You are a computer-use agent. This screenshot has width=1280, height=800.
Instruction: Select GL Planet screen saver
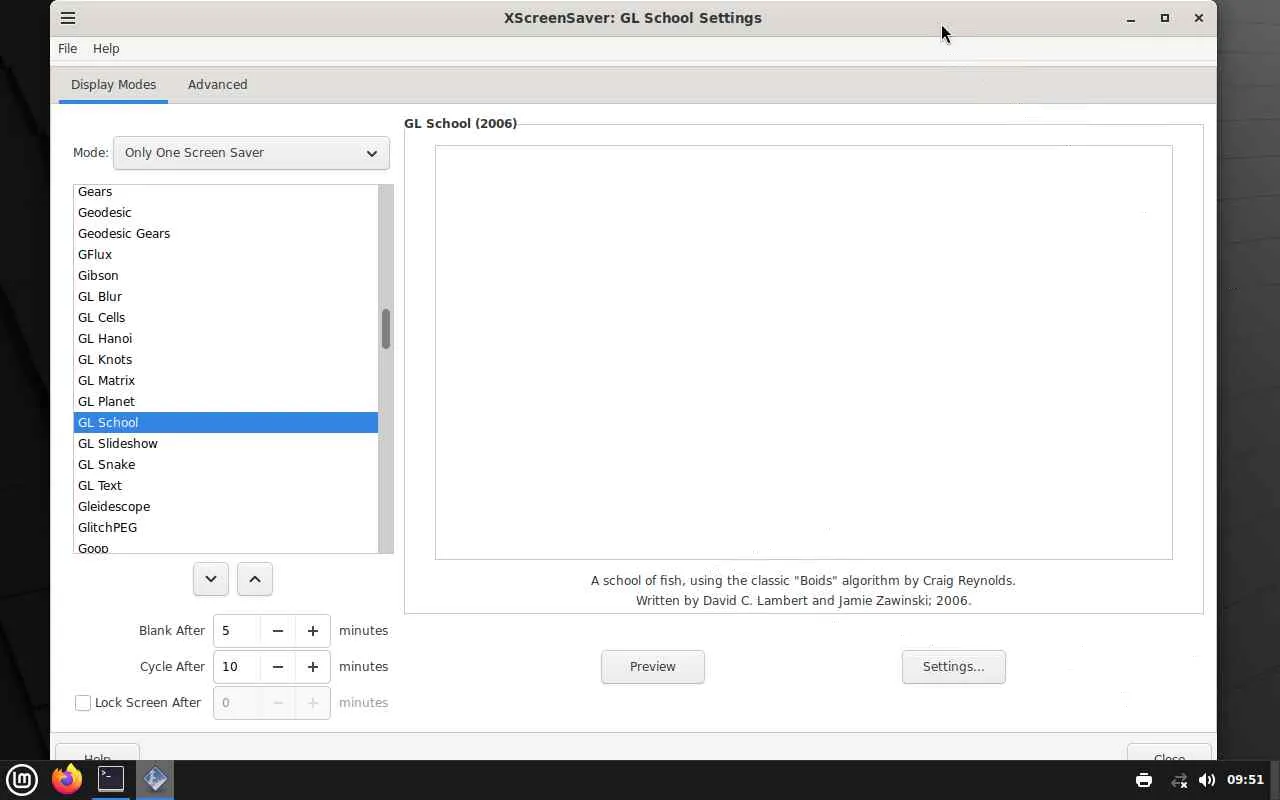click(226, 402)
